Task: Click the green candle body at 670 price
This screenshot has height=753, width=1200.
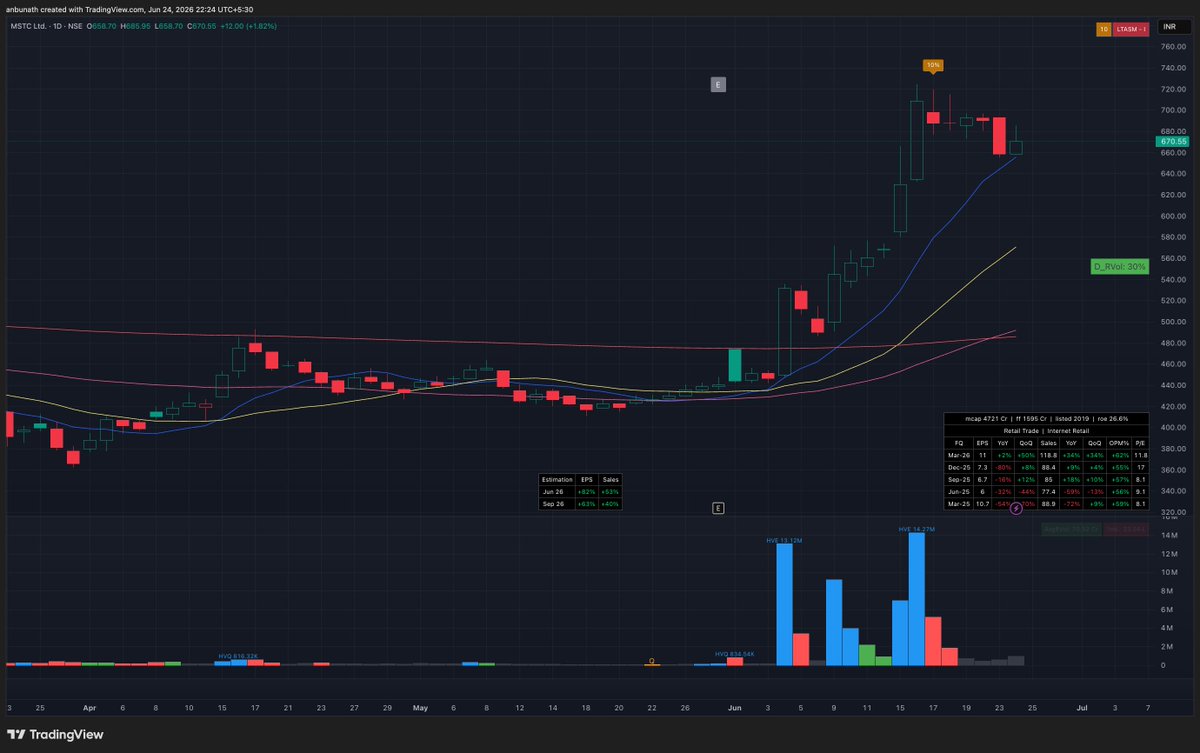Action: point(1015,147)
